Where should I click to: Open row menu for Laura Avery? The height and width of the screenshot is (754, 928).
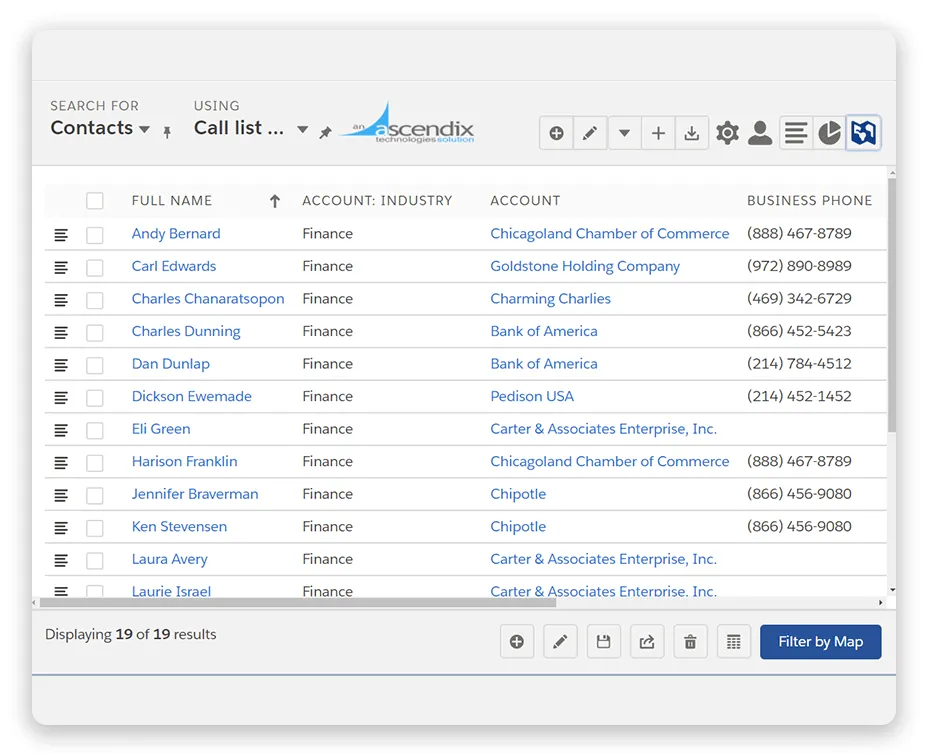pyautogui.click(x=61, y=560)
